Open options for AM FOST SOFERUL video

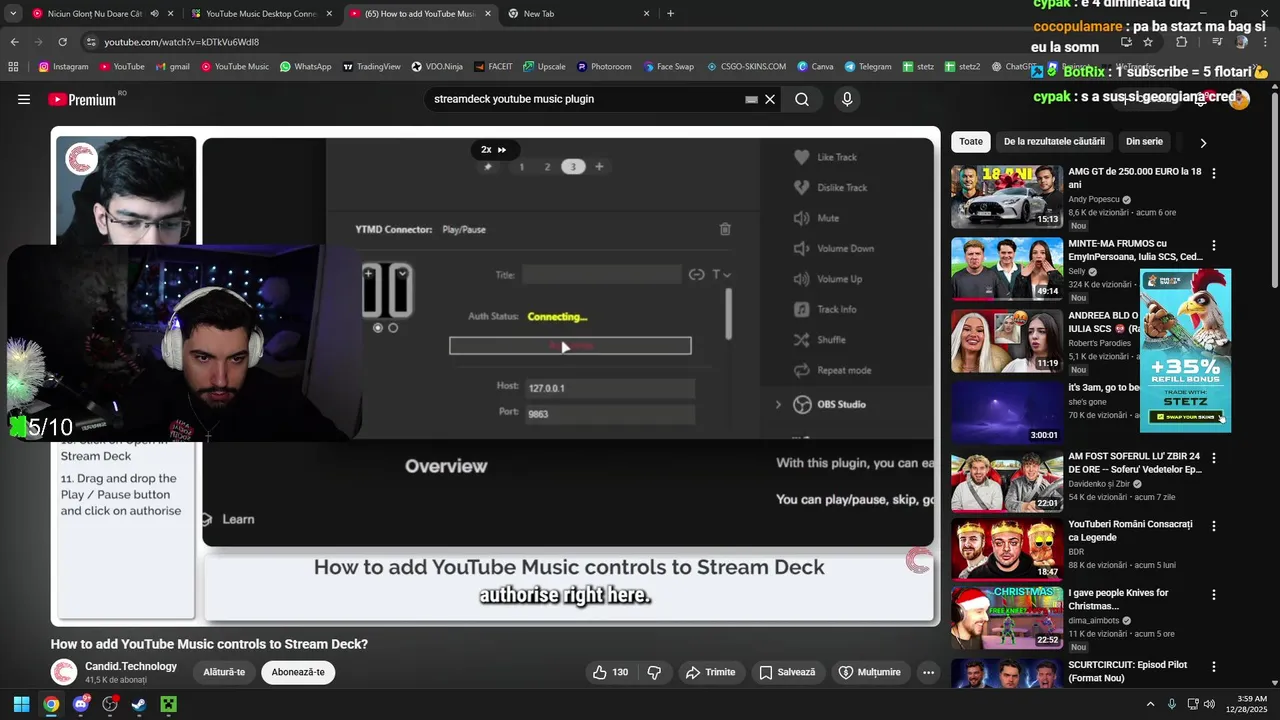point(1214,458)
